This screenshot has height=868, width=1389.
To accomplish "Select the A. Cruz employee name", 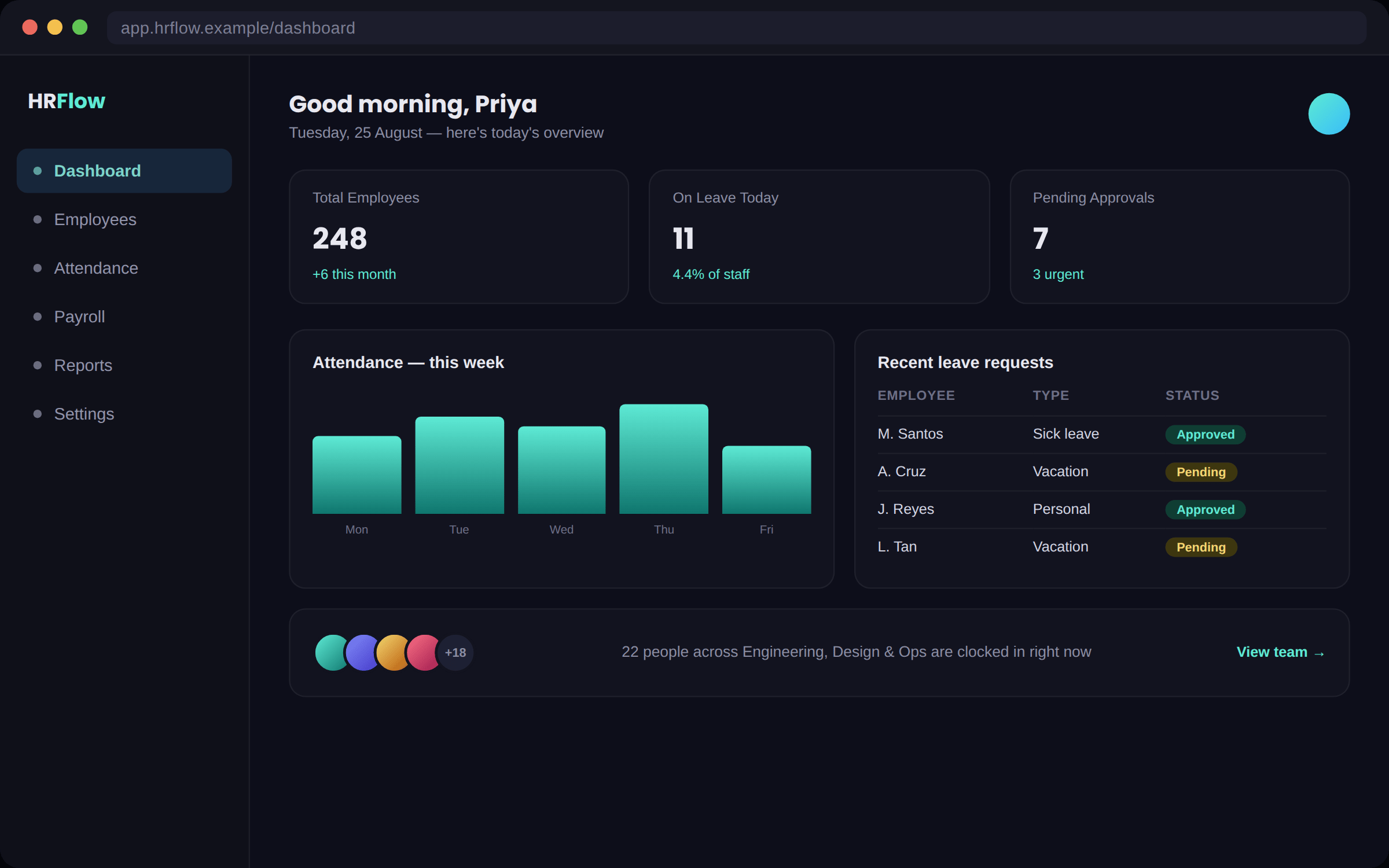I will click(x=902, y=471).
